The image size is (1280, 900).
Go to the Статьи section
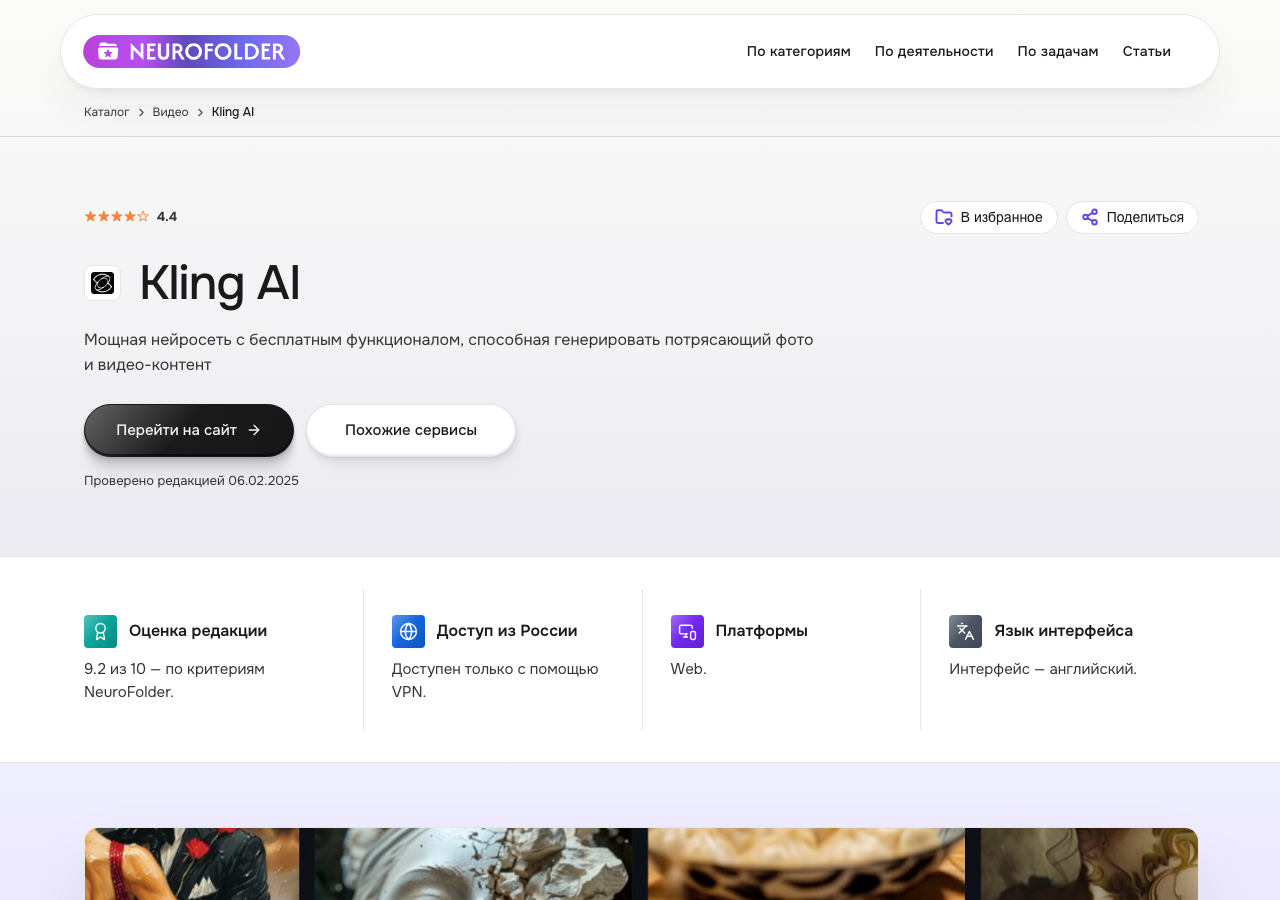tap(1146, 51)
